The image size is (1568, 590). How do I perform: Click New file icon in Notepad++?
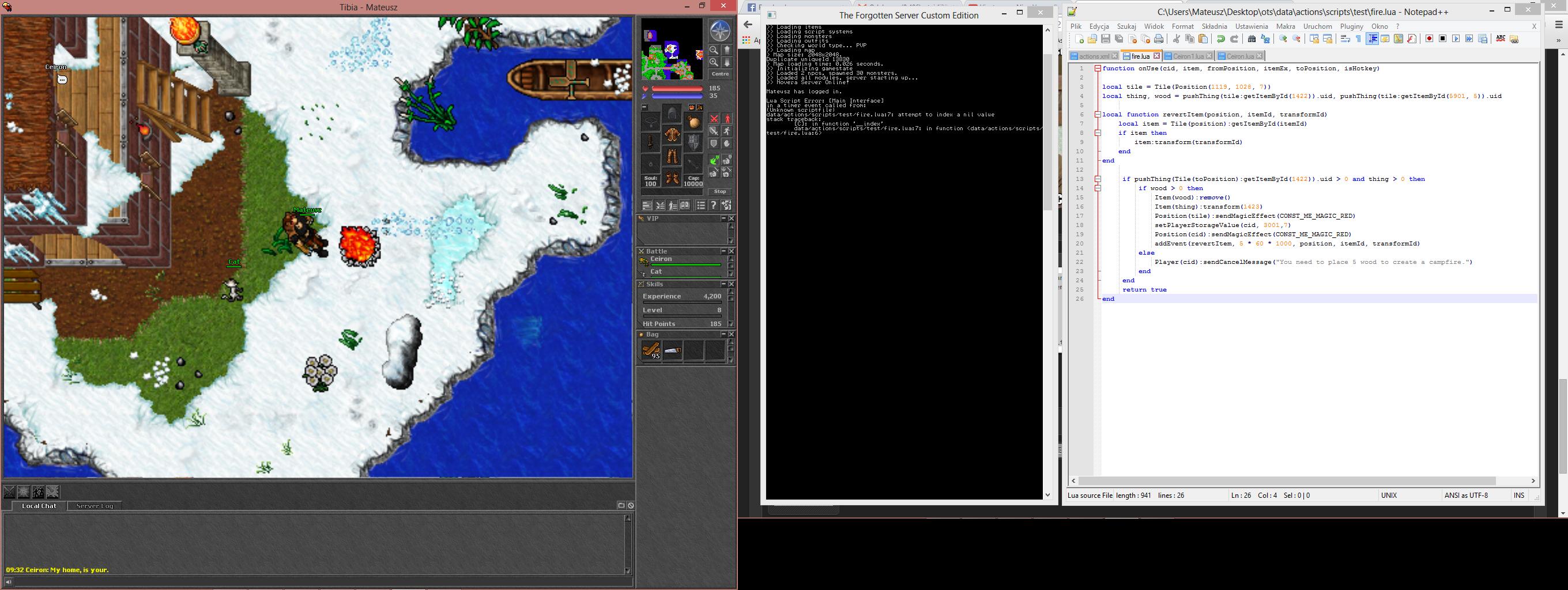1079,39
